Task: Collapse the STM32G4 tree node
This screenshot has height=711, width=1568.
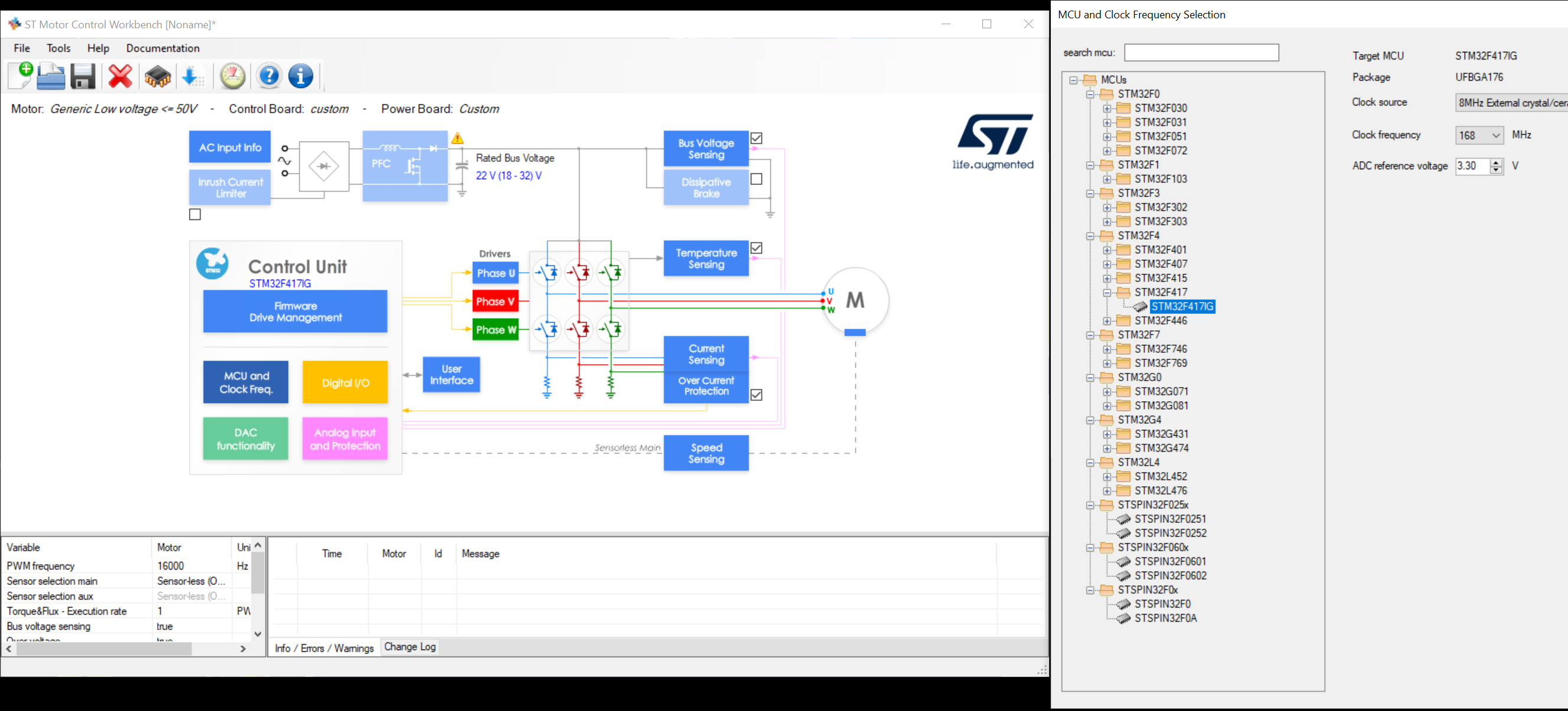Action: pos(1091,420)
